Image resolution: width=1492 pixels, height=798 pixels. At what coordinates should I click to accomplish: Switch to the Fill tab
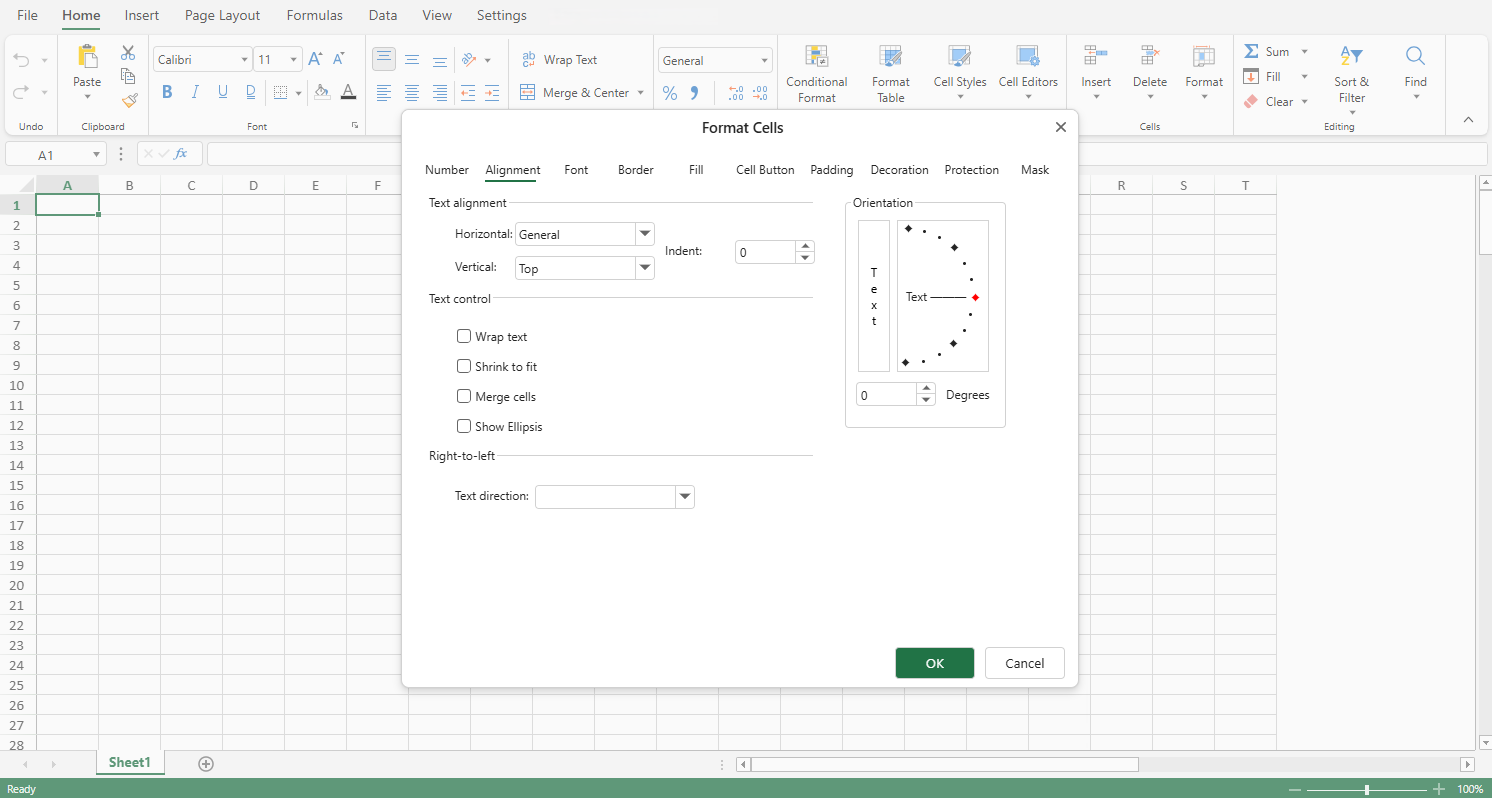point(696,170)
